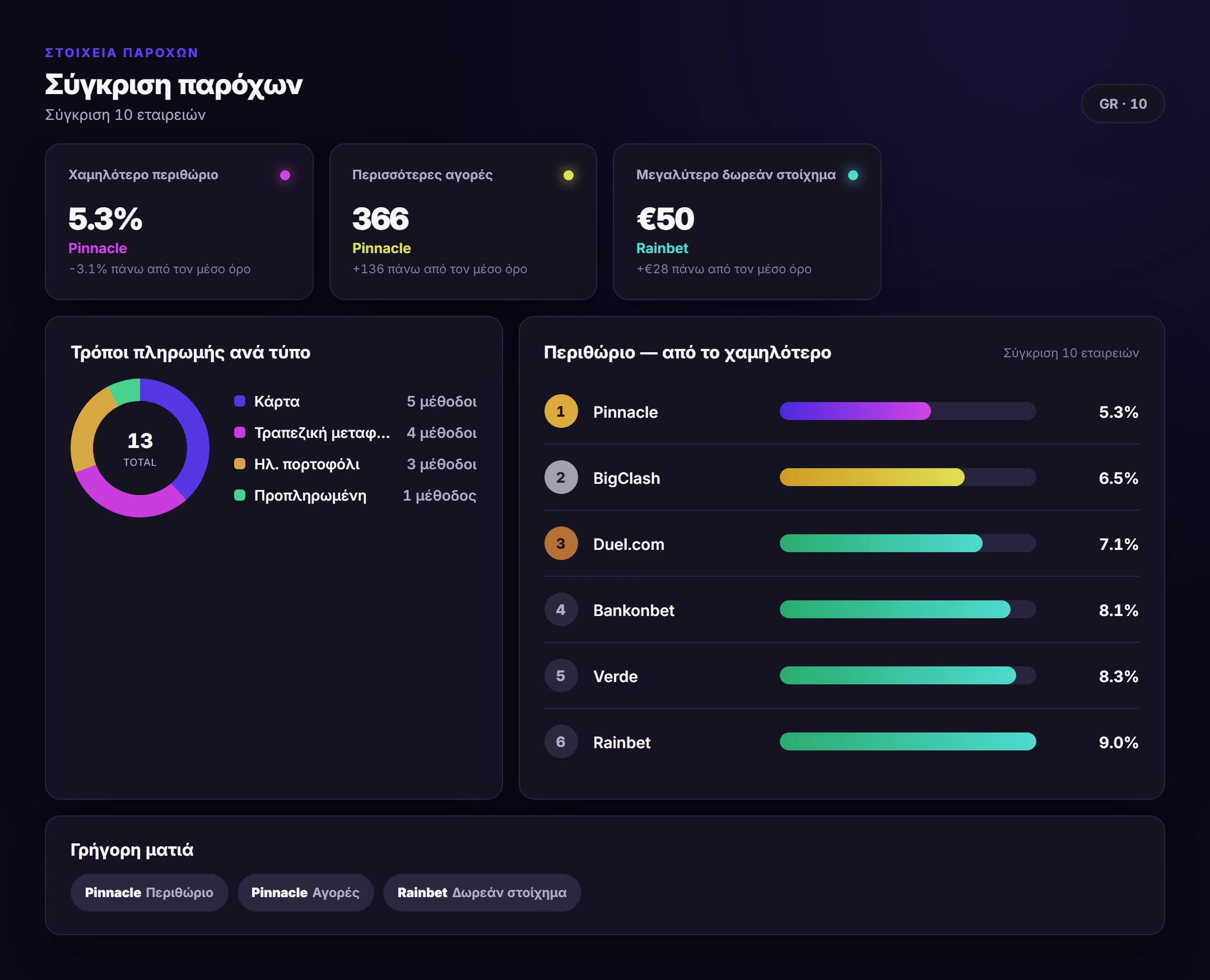Screen dimensions: 1210x980
Task: Click the 1 μέθοδος count
Action: coord(439,496)
